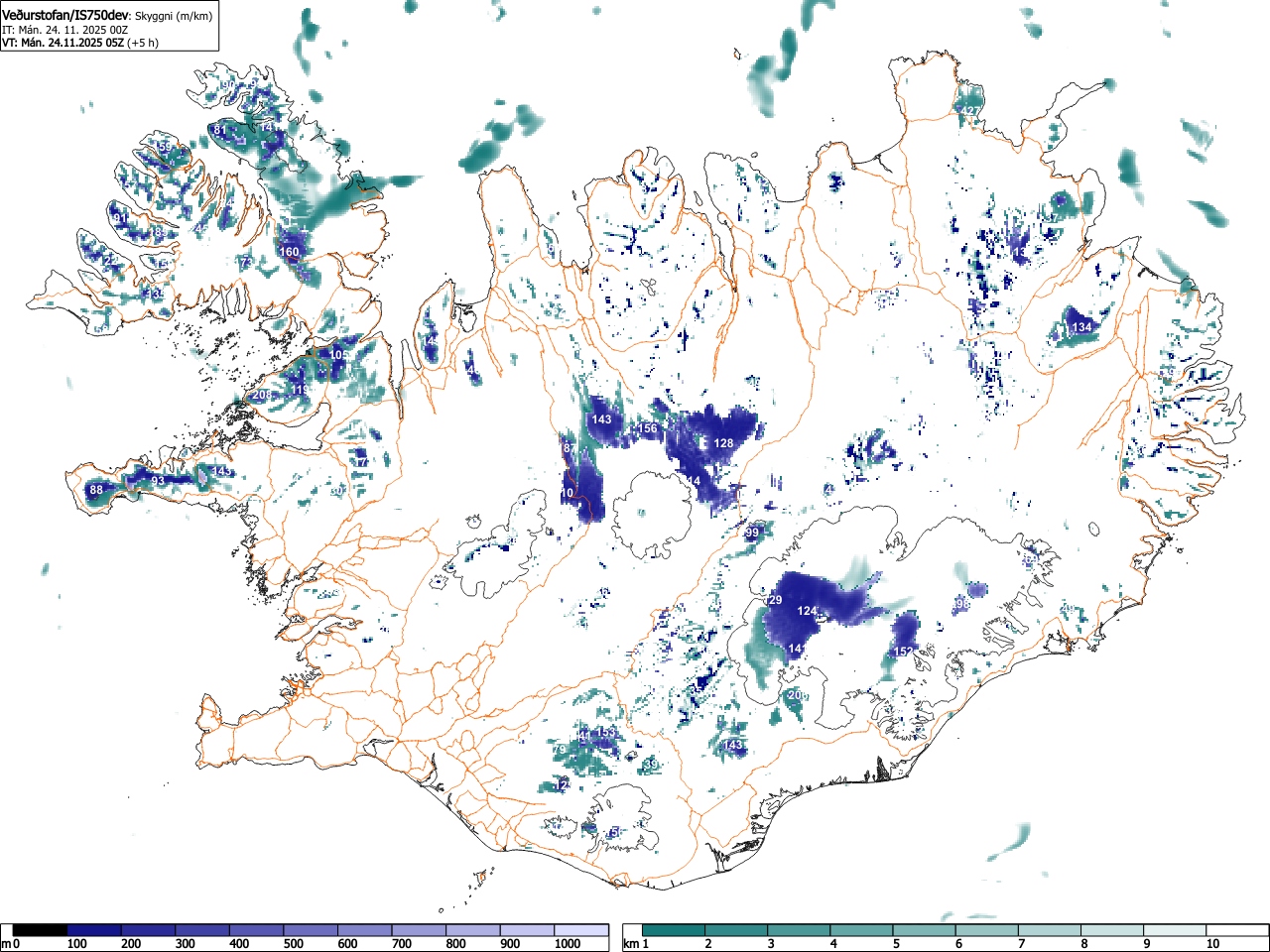
Task: Click the '152' visibility value on the map
Action: click(904, 652)
